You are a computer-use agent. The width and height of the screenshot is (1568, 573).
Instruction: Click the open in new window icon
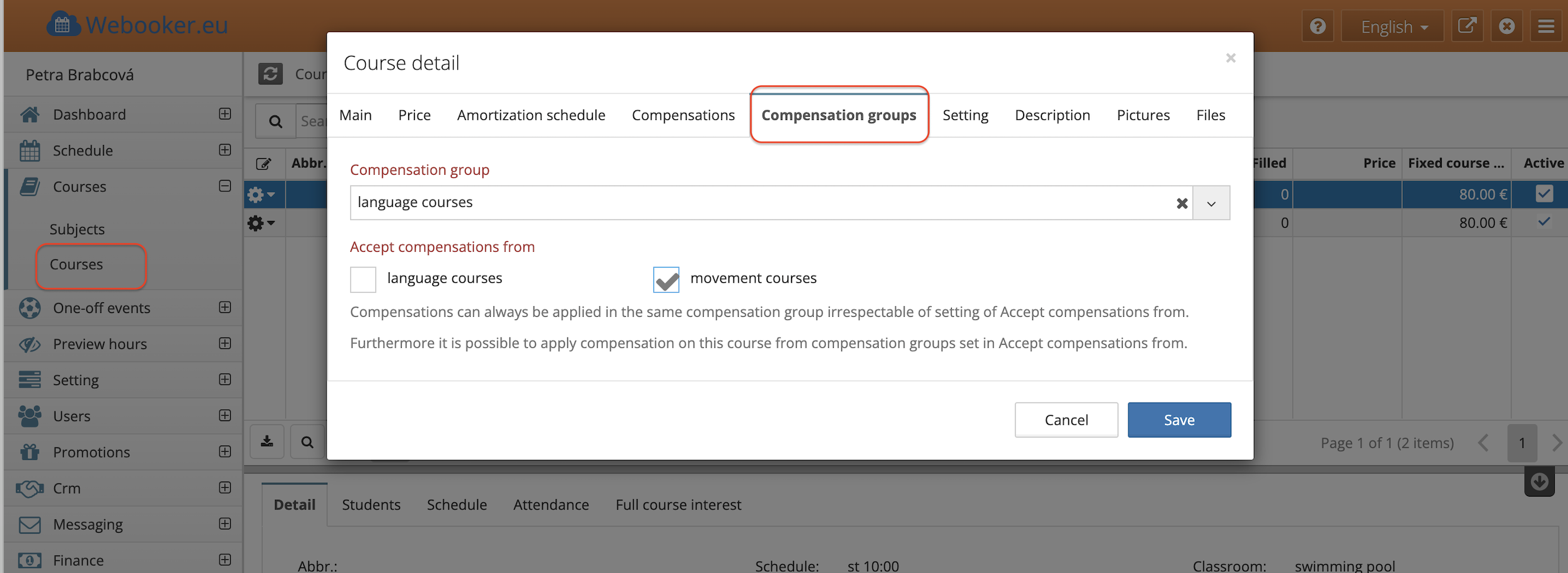[x=1467, y=27]
